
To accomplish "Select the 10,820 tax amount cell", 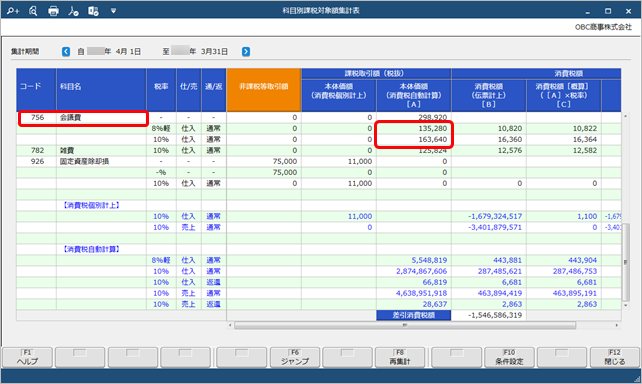I will point(489,129).
